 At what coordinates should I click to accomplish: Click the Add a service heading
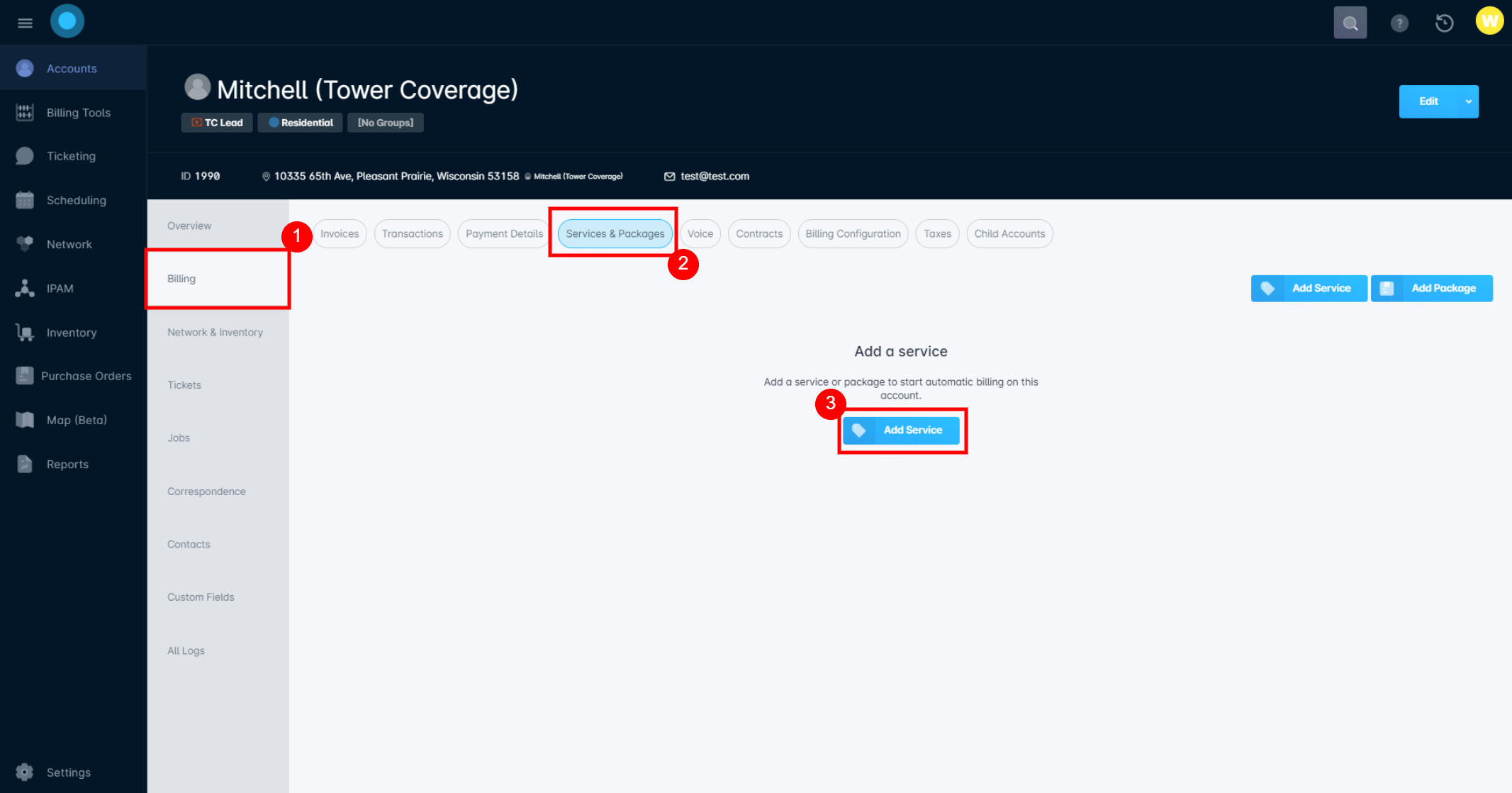point(900,352)
